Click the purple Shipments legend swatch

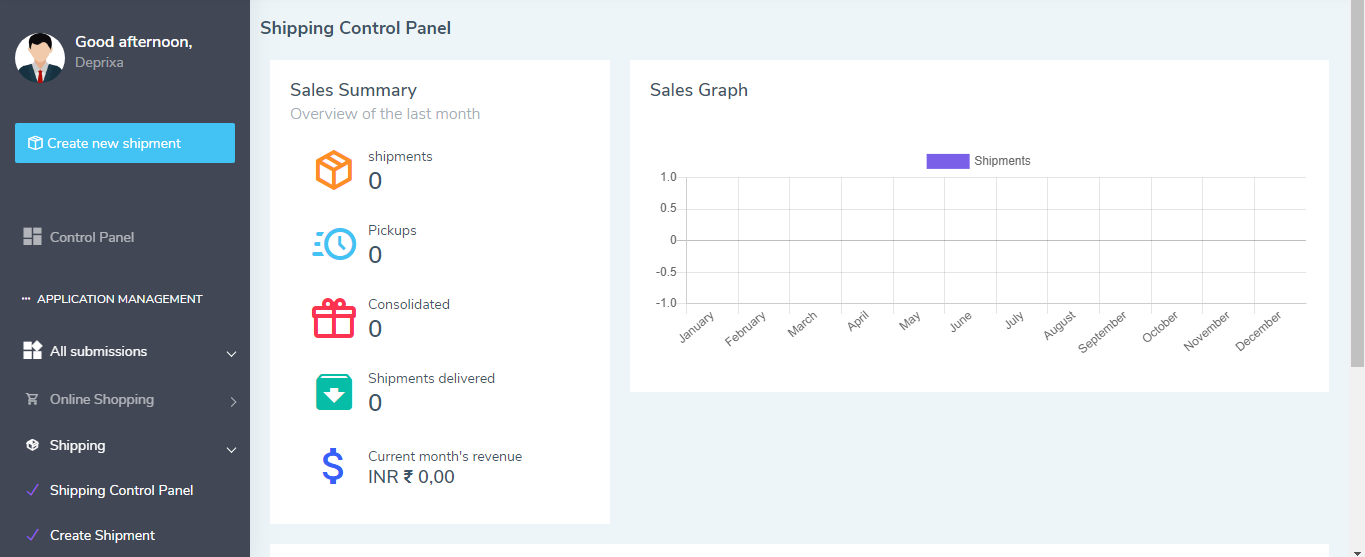pos(947,161)
